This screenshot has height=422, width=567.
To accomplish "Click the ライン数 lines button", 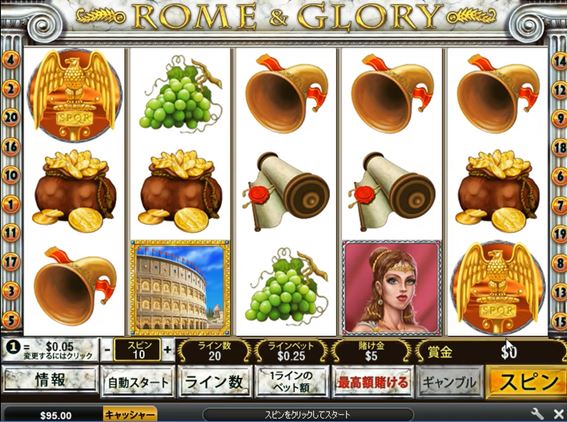I will click(214, 382).
